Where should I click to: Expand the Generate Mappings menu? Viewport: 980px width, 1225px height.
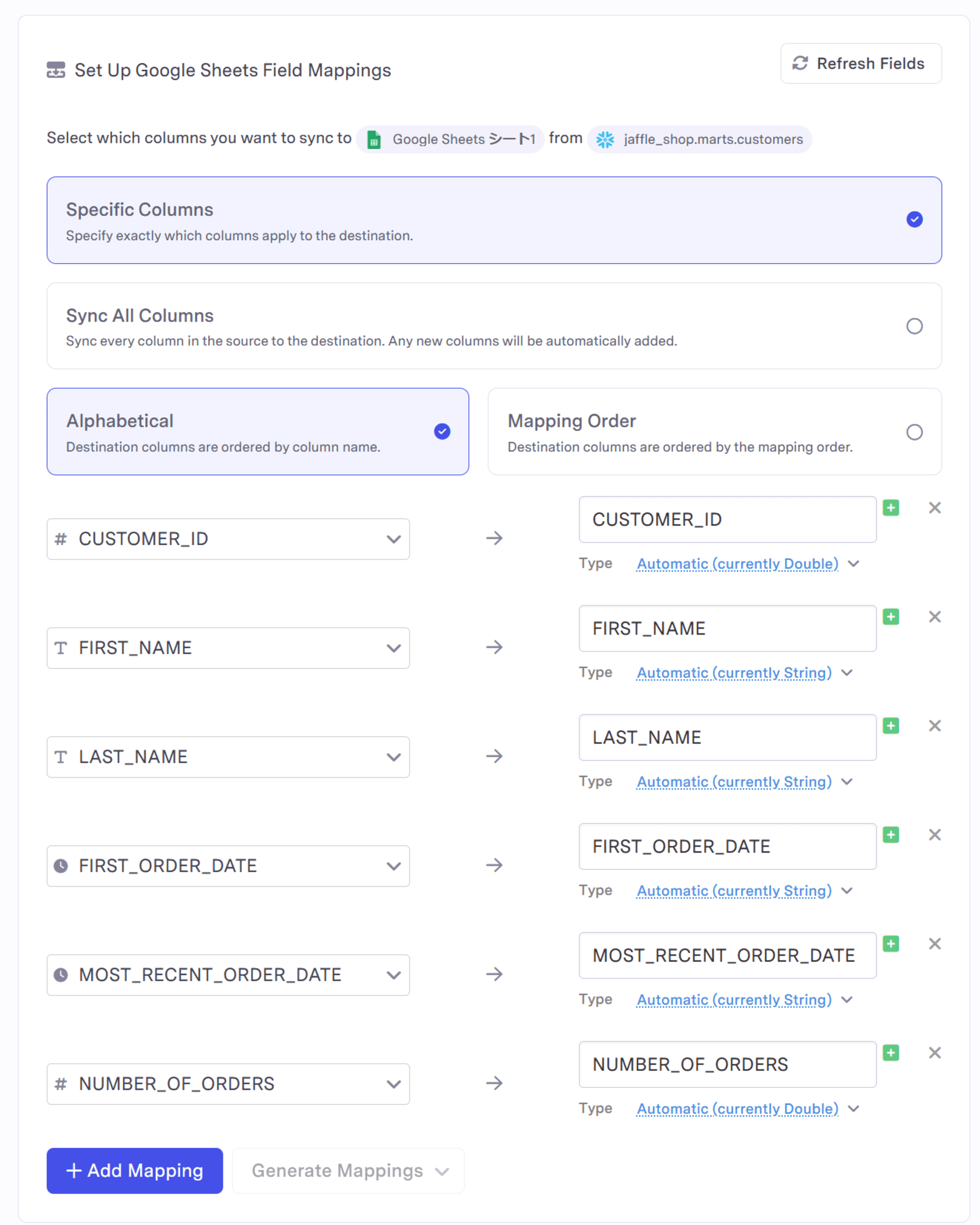point(348,1170)
